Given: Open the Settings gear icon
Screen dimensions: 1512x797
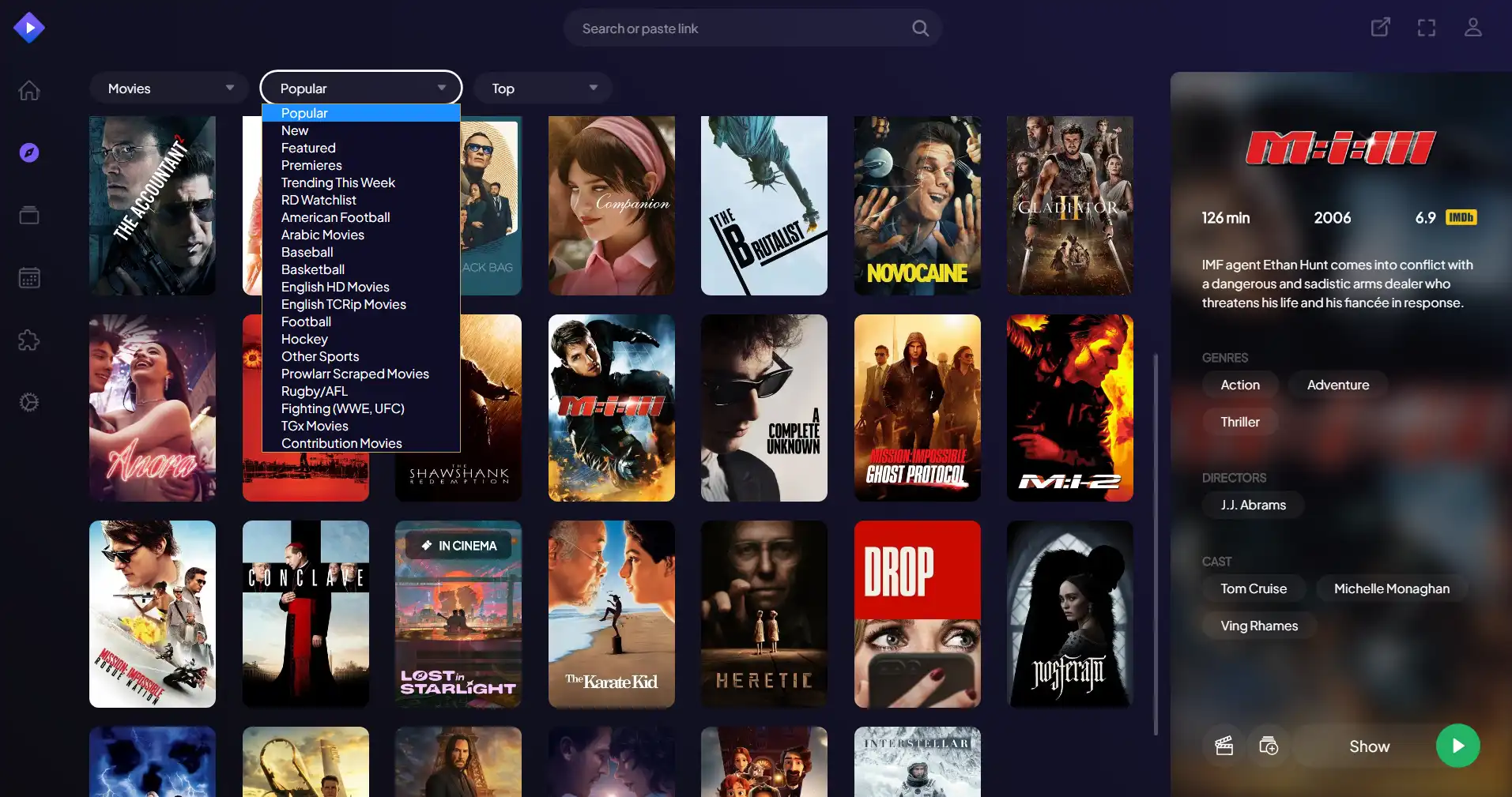Looking at the screenshot, I should [x=29, y=403].
